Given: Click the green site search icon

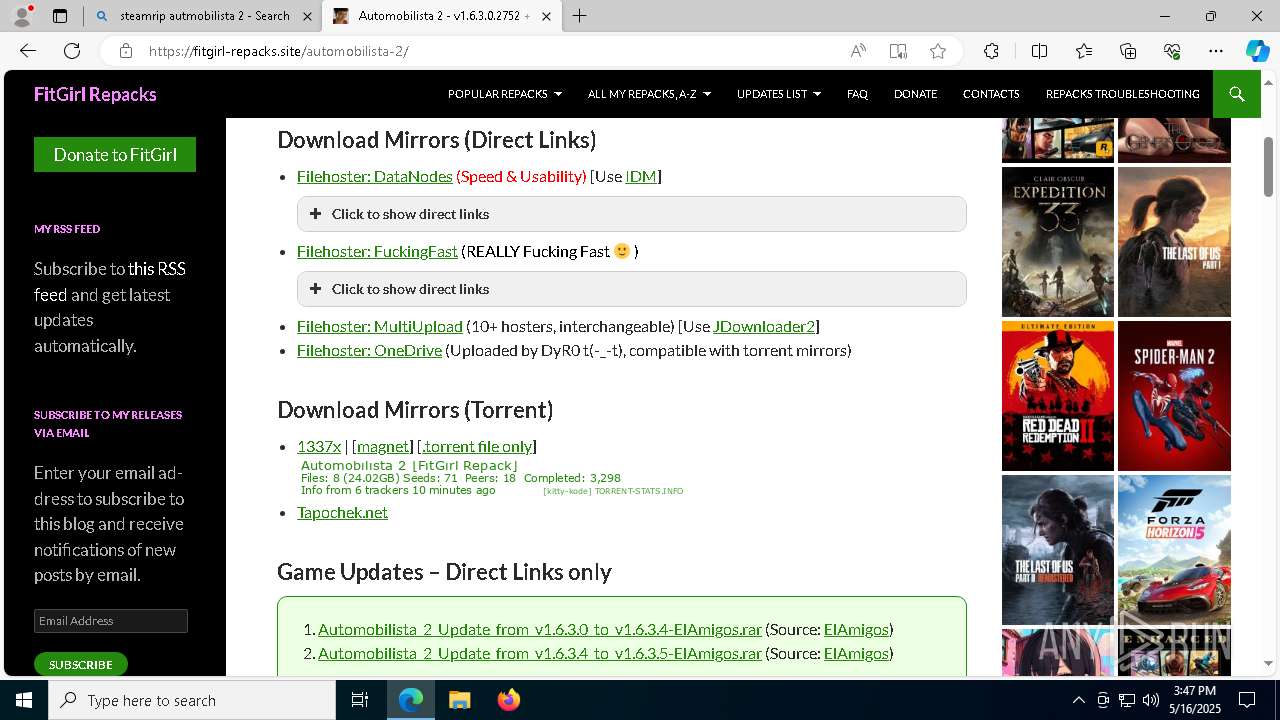Looking at the screenshot, I should point(1237,94).
